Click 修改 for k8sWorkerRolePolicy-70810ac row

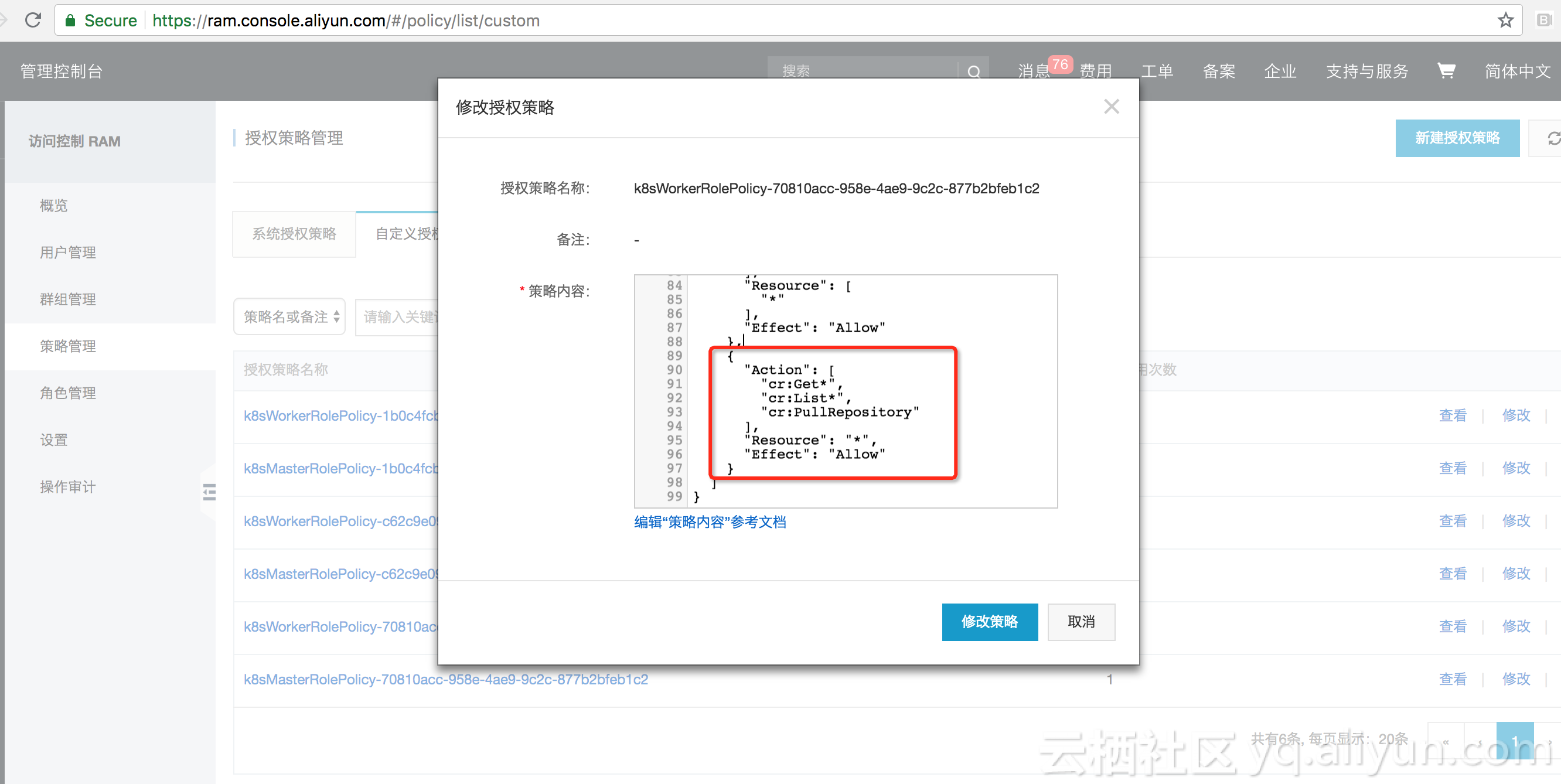click(x=1516, y=626)
